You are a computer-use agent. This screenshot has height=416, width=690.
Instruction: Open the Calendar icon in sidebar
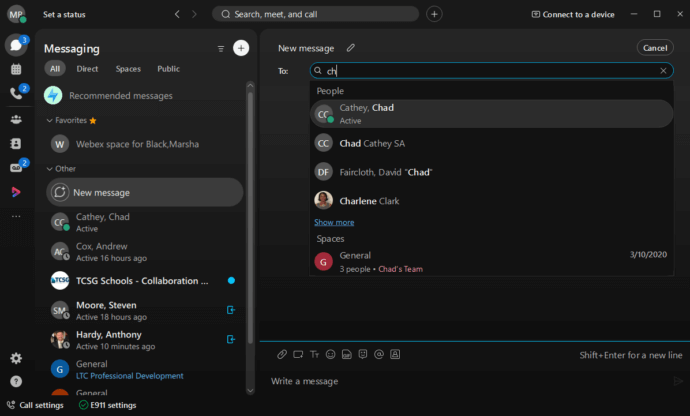(16, 69)
